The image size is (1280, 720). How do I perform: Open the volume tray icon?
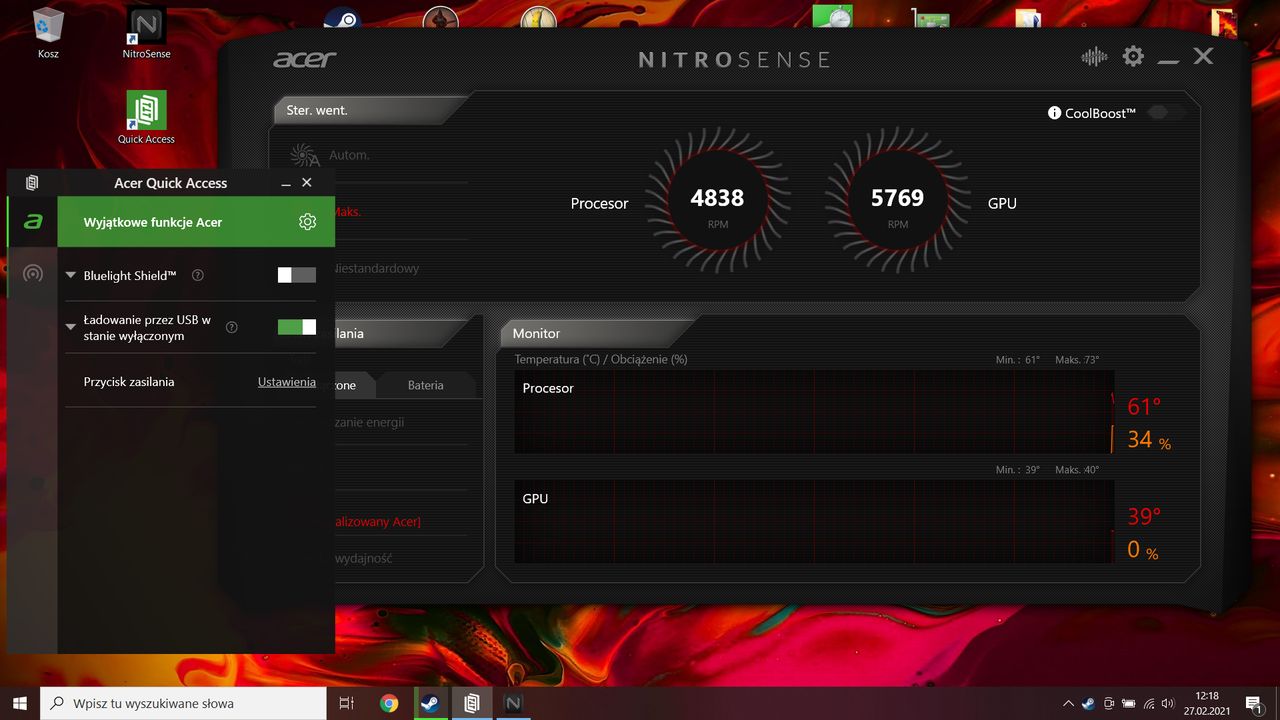(1169, 703)
